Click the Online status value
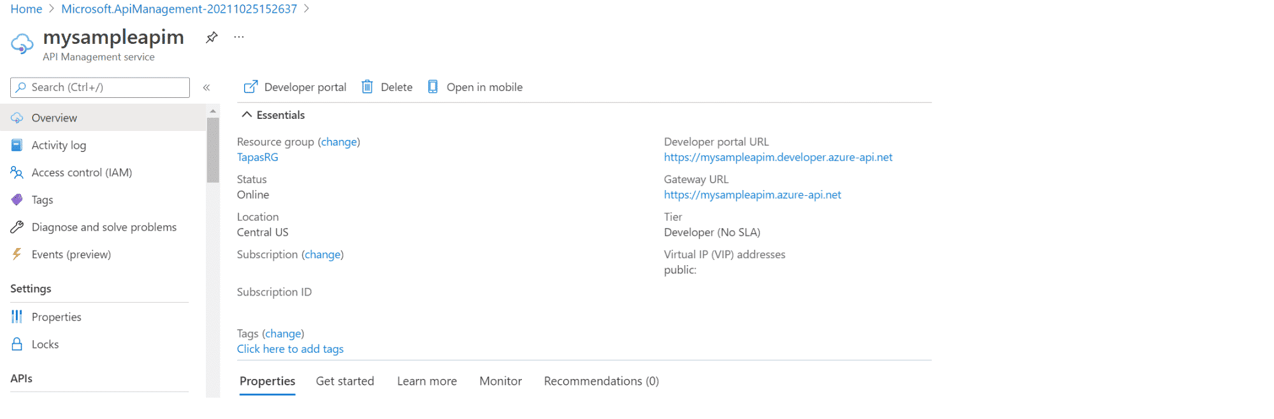Screen dimensions: 1274x419 pos(253,195)
